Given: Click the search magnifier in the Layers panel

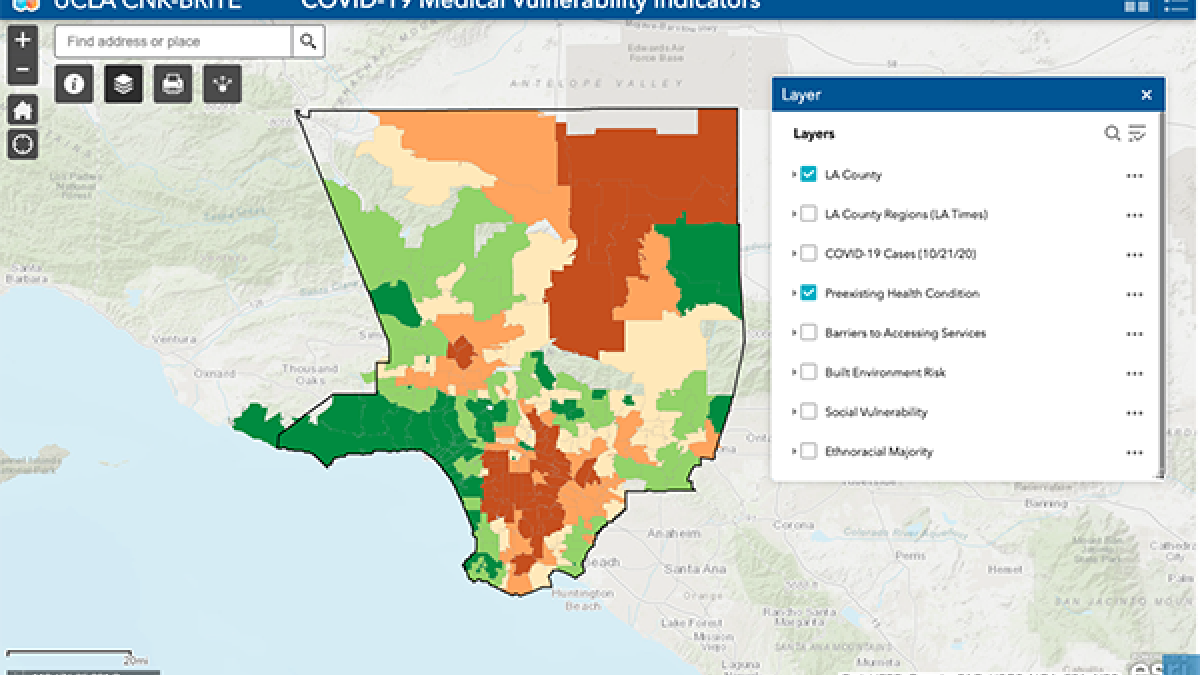Looking at the screenshot, I should point(1111,132).
